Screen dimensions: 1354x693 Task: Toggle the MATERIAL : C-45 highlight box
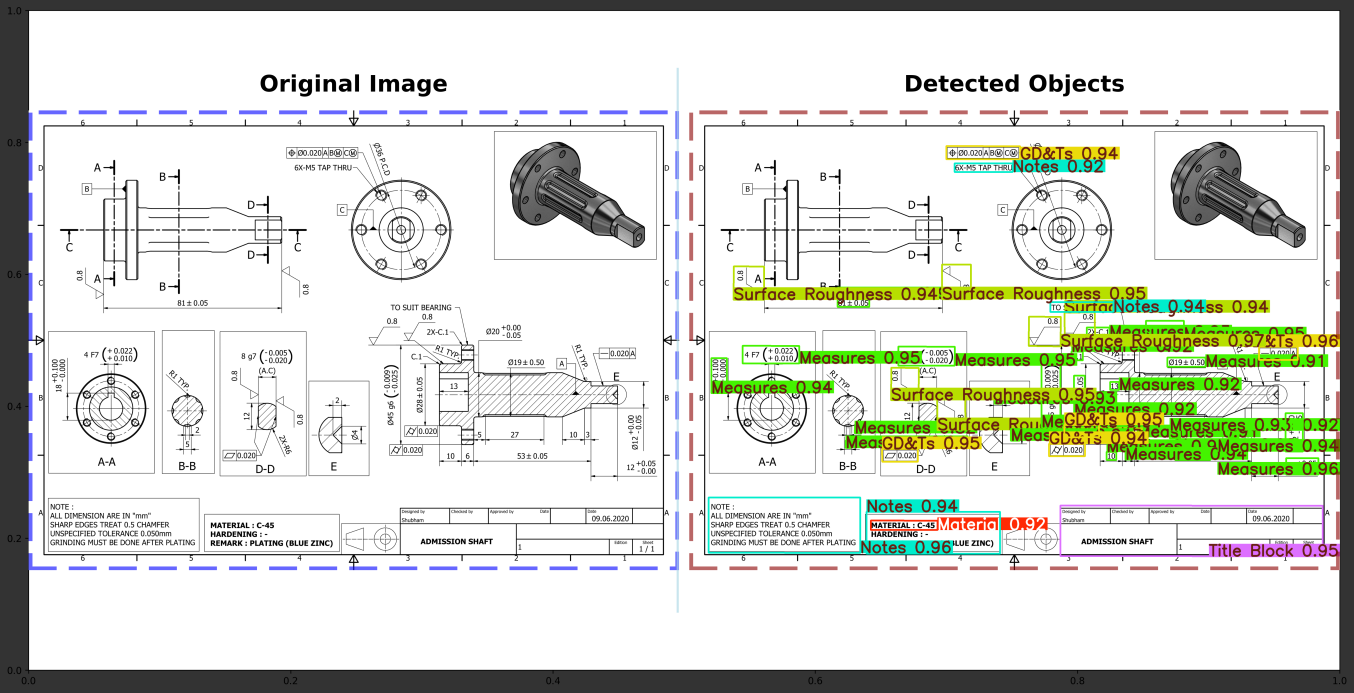coord(906,523)
